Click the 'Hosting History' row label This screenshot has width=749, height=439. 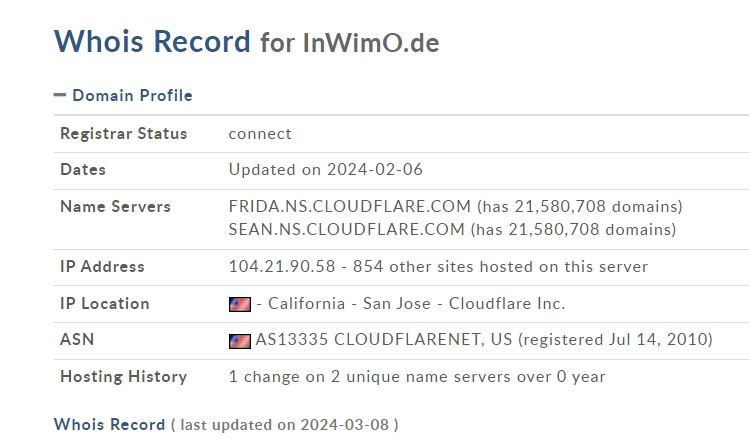tap(123, 376)
